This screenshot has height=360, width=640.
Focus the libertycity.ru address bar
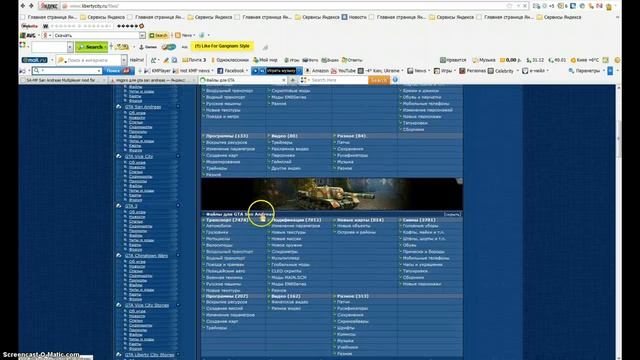tap(286, 6)
